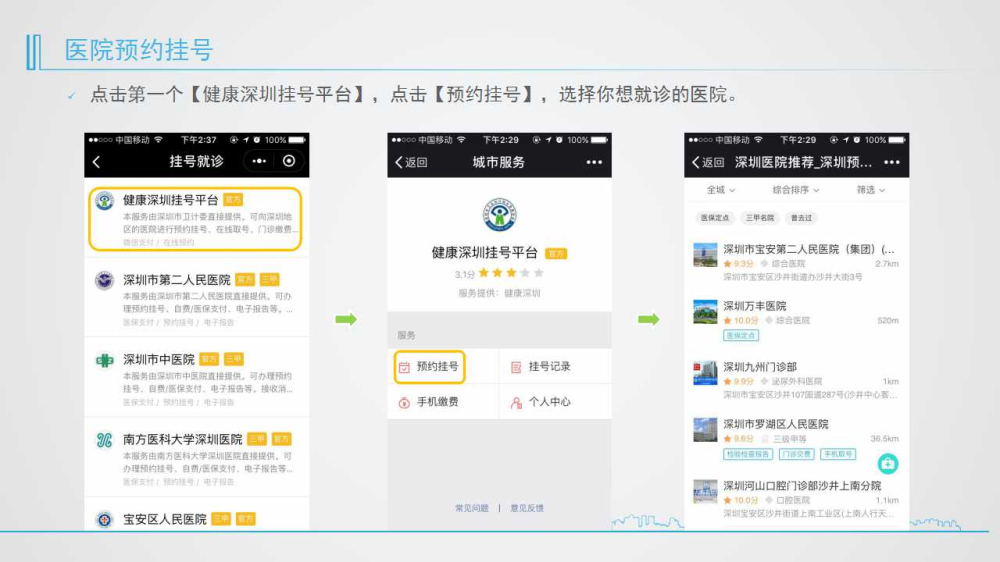Expand the 全城 area dropdown

[721, 190]
